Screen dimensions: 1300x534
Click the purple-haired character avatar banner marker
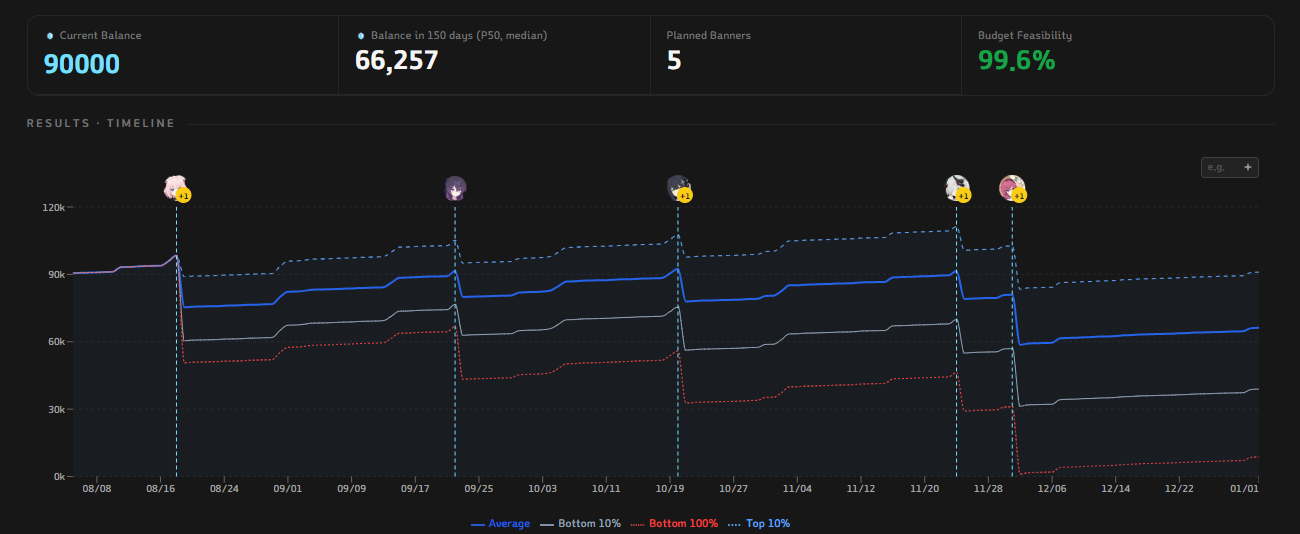click(x=455, y=187)
